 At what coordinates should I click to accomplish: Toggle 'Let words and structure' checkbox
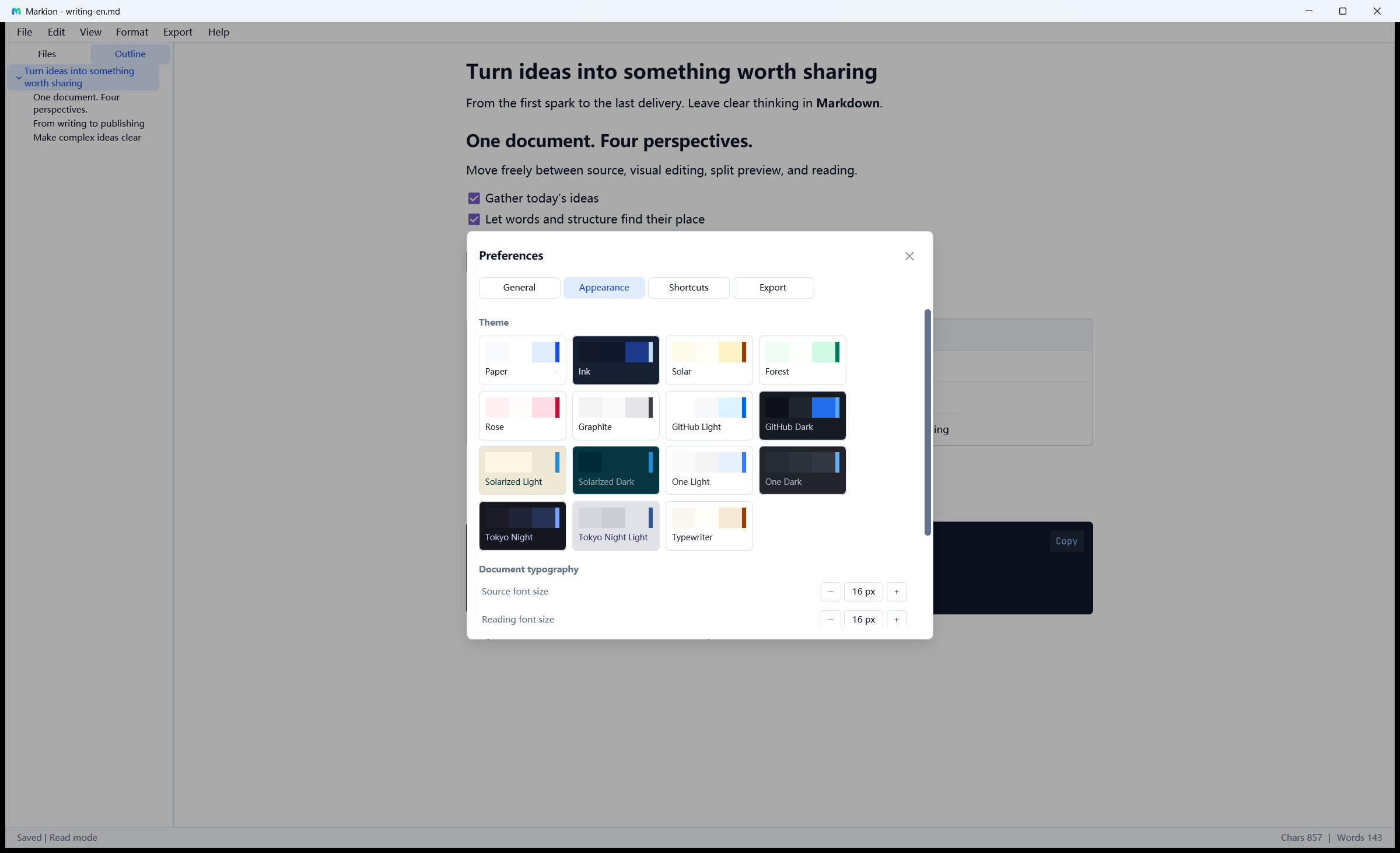[x=474, y=219]
